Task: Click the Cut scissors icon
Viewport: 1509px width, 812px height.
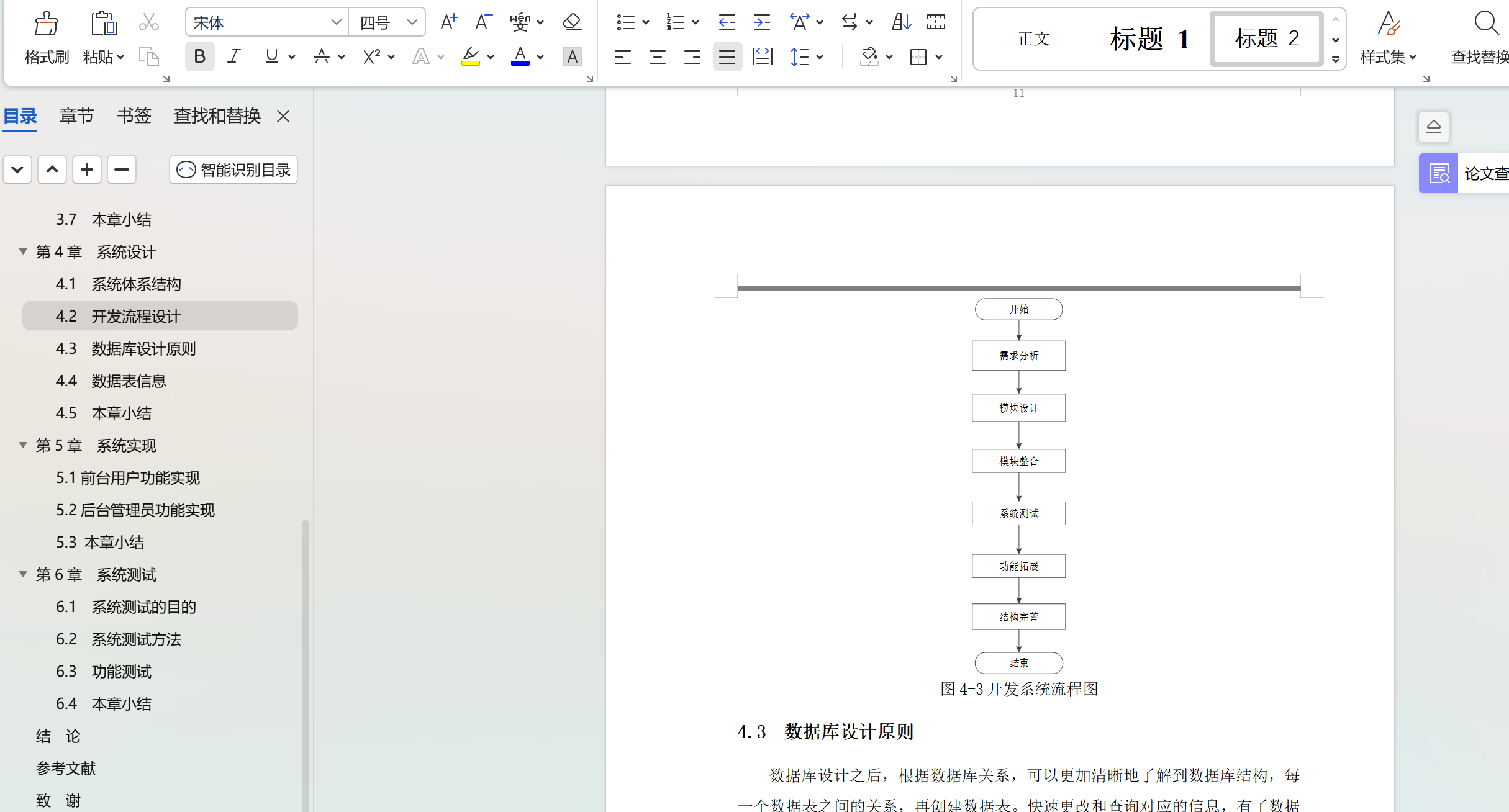Action: 148,23
